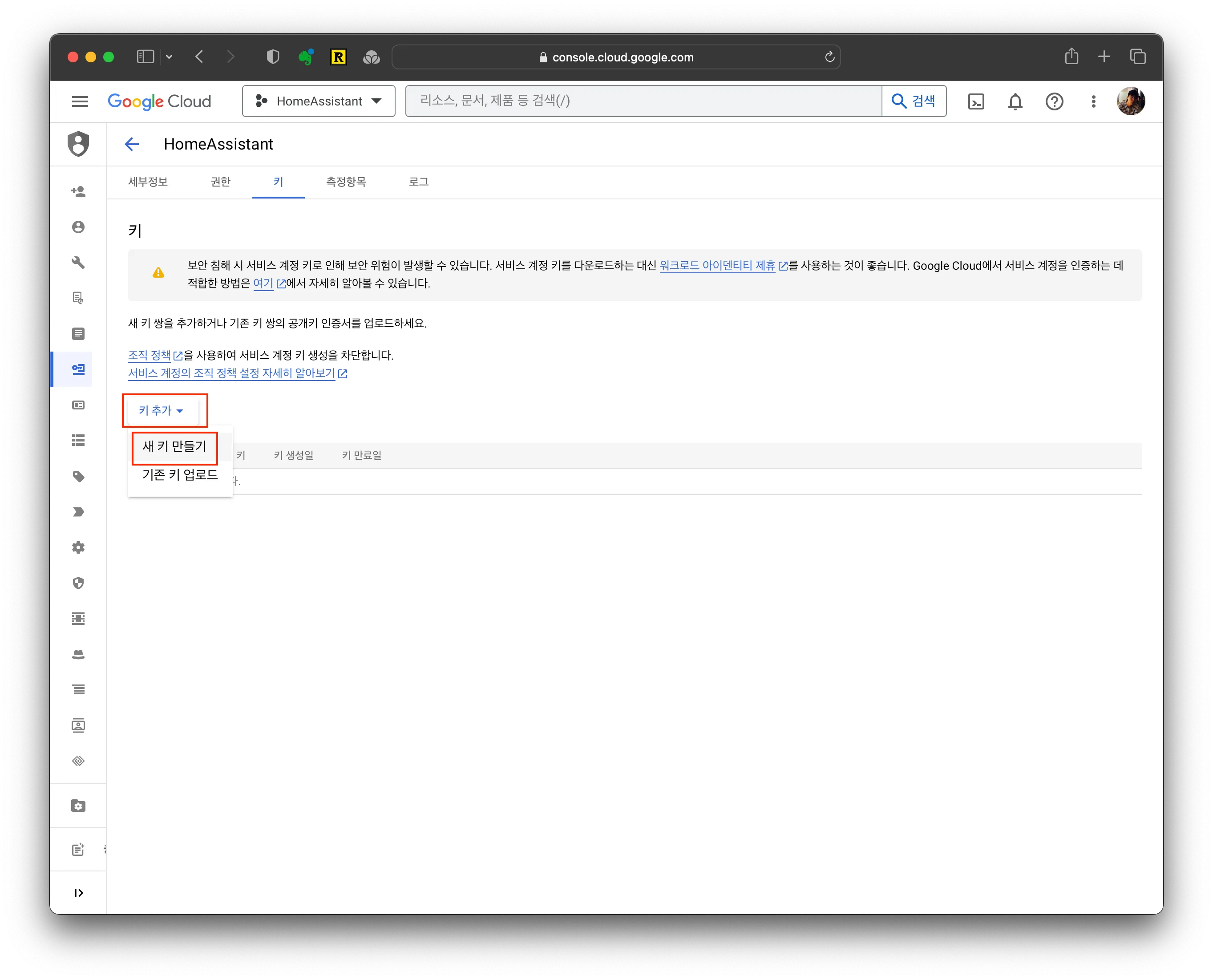The height and width of the screenshot is (980, 1213).
Task: Open Safari share button
Action: click(1071, 57)
